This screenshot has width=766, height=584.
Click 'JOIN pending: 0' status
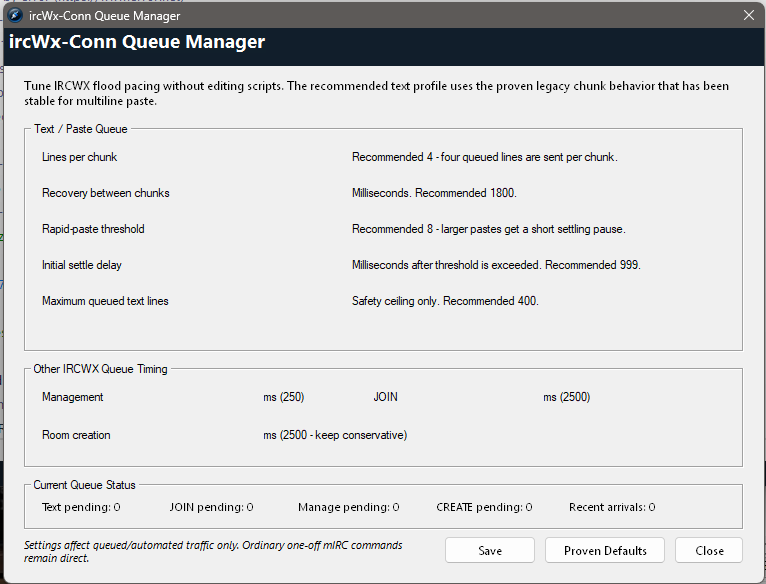pyautogui.click(x=211, y=507)
